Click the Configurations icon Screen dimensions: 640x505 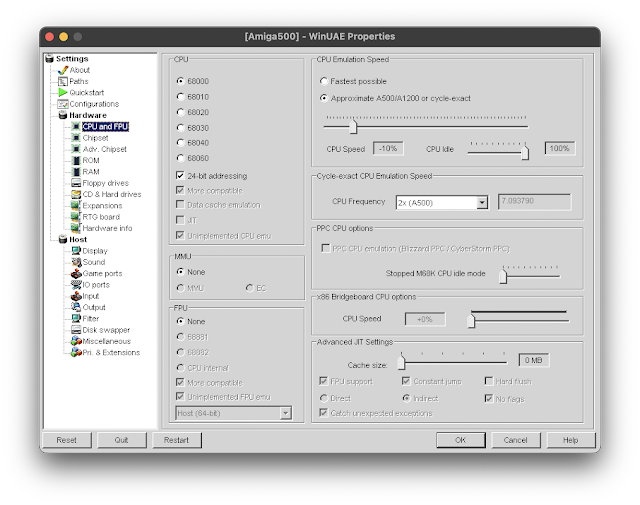click(63, 104)
